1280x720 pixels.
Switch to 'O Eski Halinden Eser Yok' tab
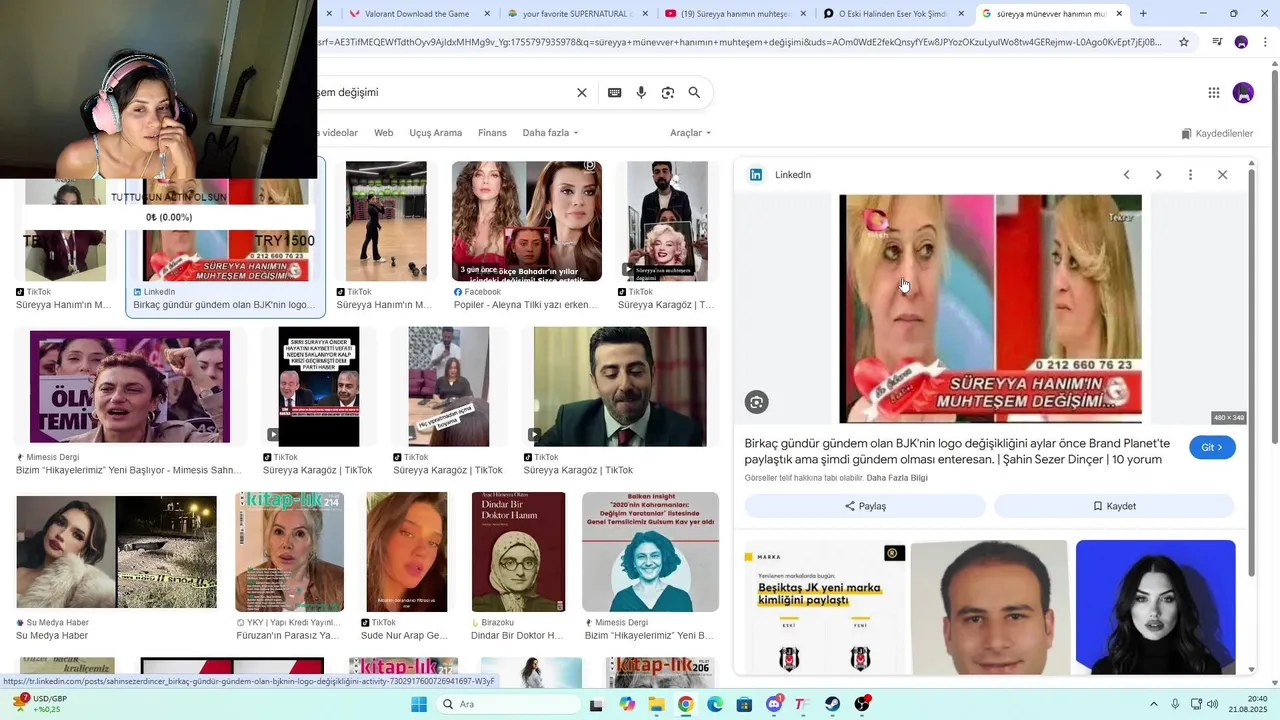pyautogui.click(x=894, y=14)
